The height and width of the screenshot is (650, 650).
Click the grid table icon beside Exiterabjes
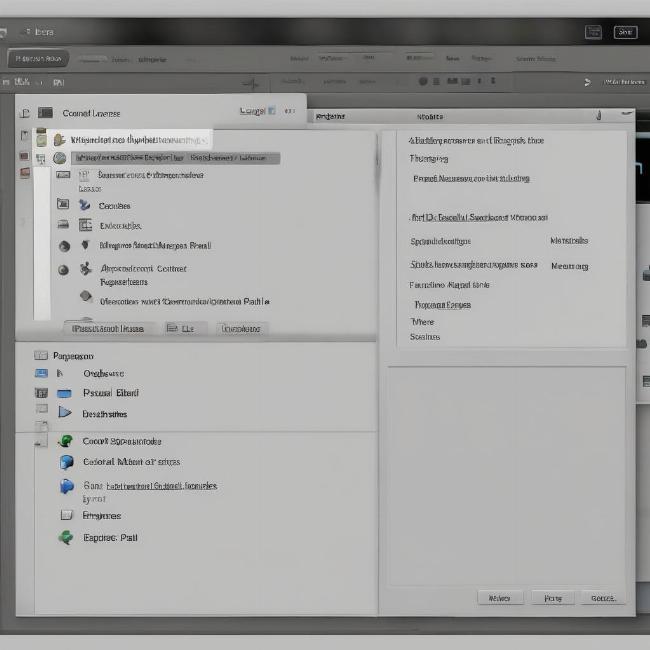85,225
